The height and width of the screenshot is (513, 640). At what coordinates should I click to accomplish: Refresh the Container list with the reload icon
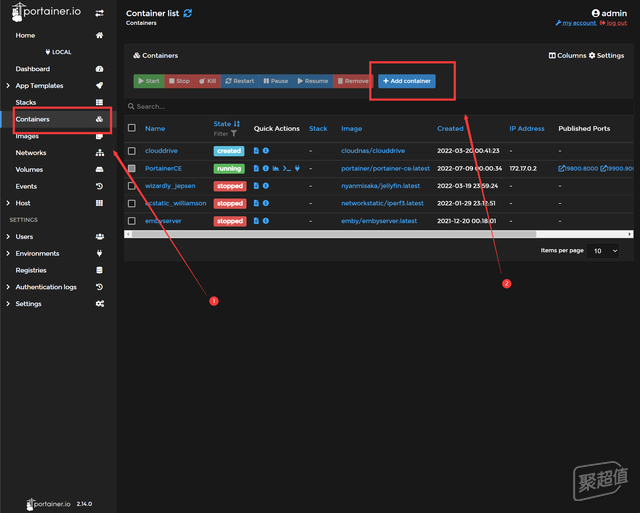(x=188, y=13)
